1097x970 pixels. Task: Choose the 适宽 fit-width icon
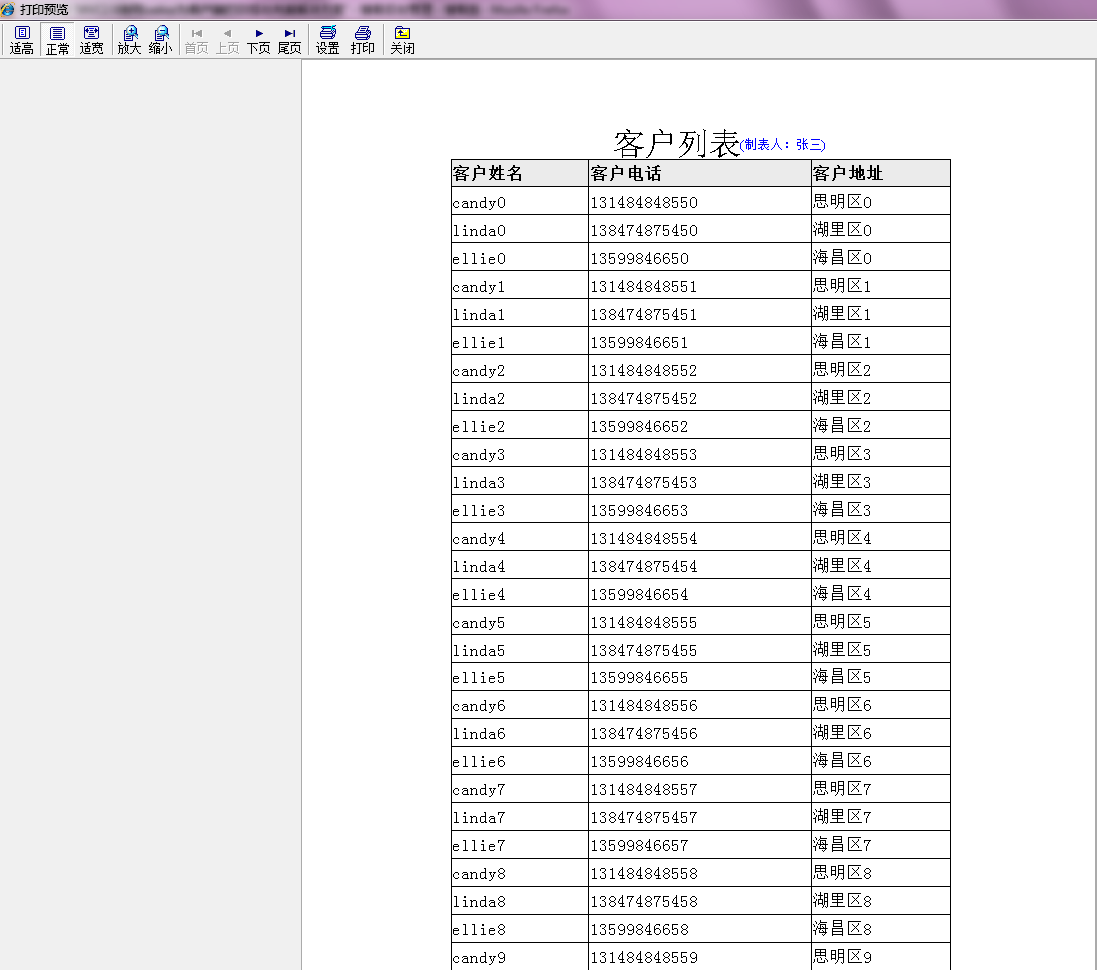coord(91,40)
